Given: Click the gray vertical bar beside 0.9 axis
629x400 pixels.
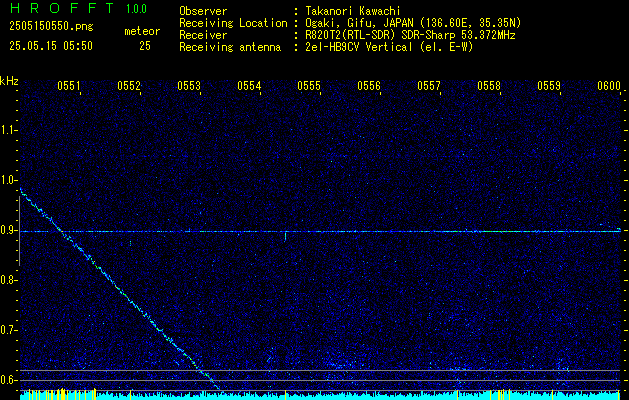Looking at the screenshot, I should point(19,231).
